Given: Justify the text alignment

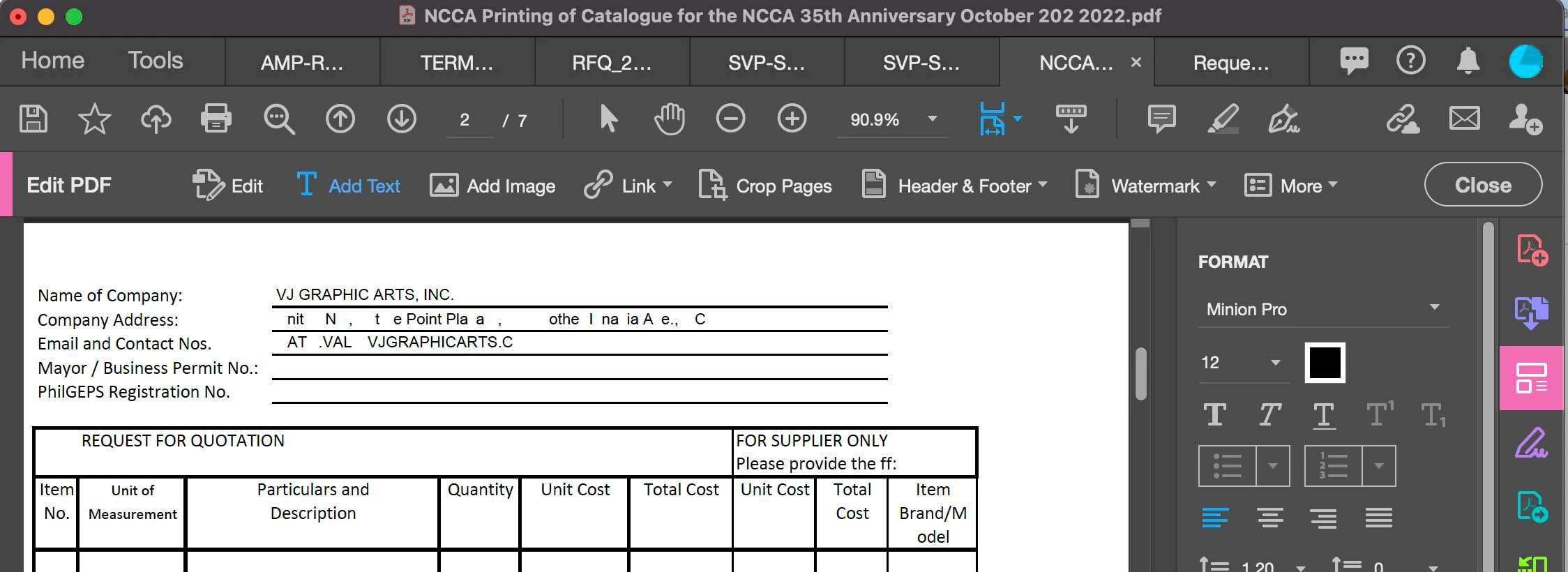Looking at the screenshot, I should pos(1378,518).
